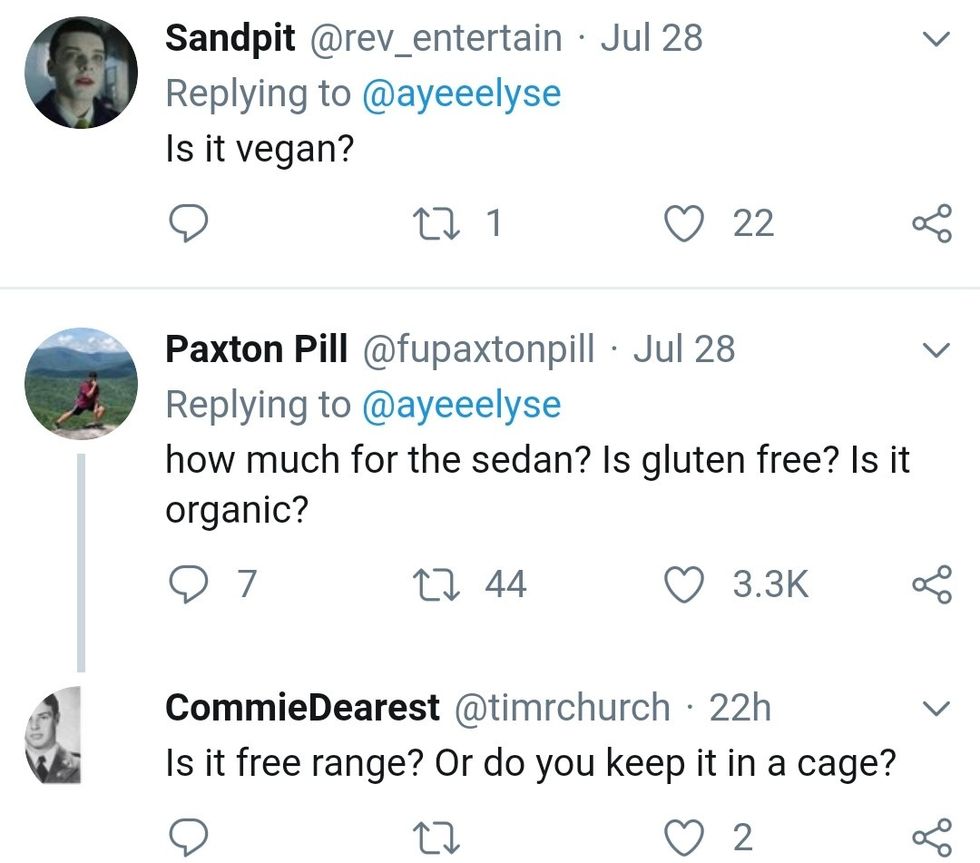The height and width of the screenshot is (863, 980).
Task: Share Paxton Pill's tweet
Action: point(930,584)
